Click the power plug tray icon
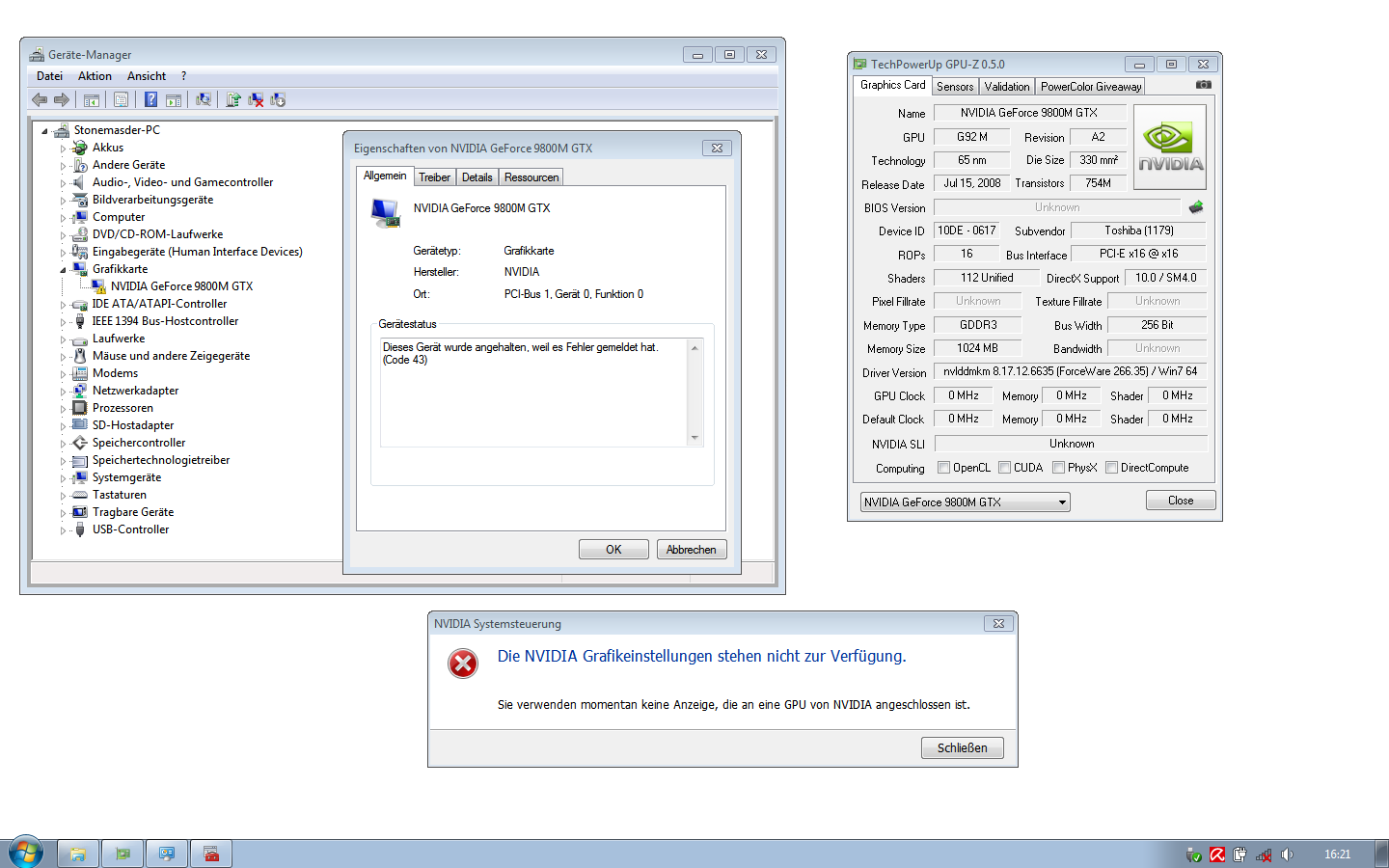 click(x=1240, y=854)
